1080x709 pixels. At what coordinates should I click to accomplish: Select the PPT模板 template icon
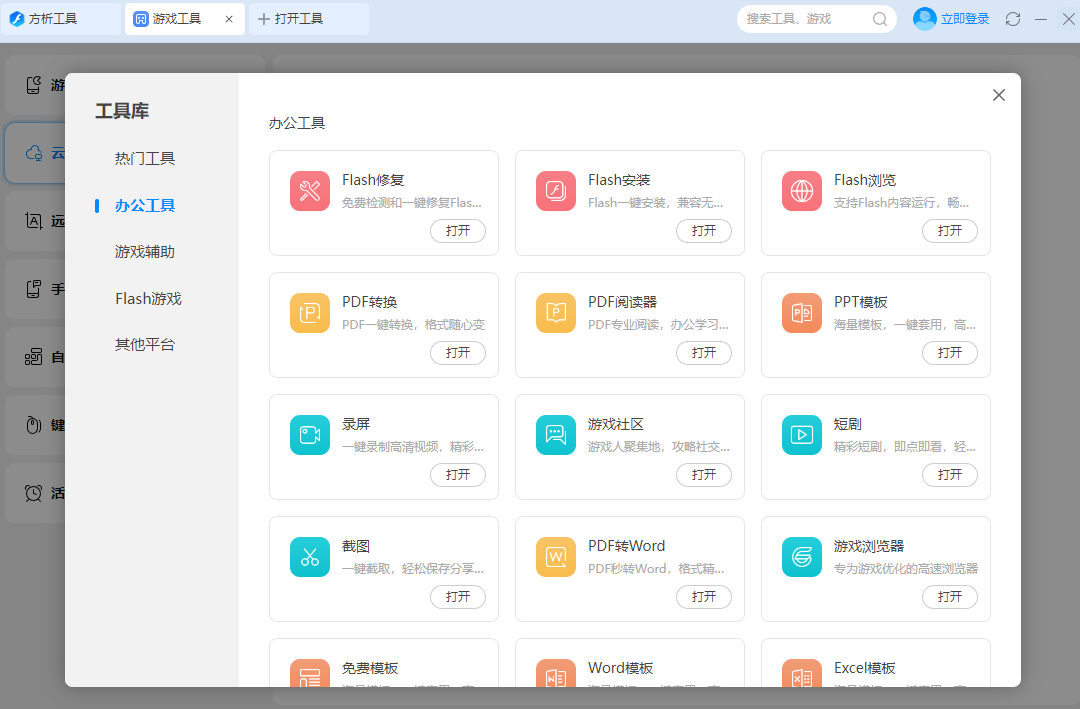tap(801, 313)
